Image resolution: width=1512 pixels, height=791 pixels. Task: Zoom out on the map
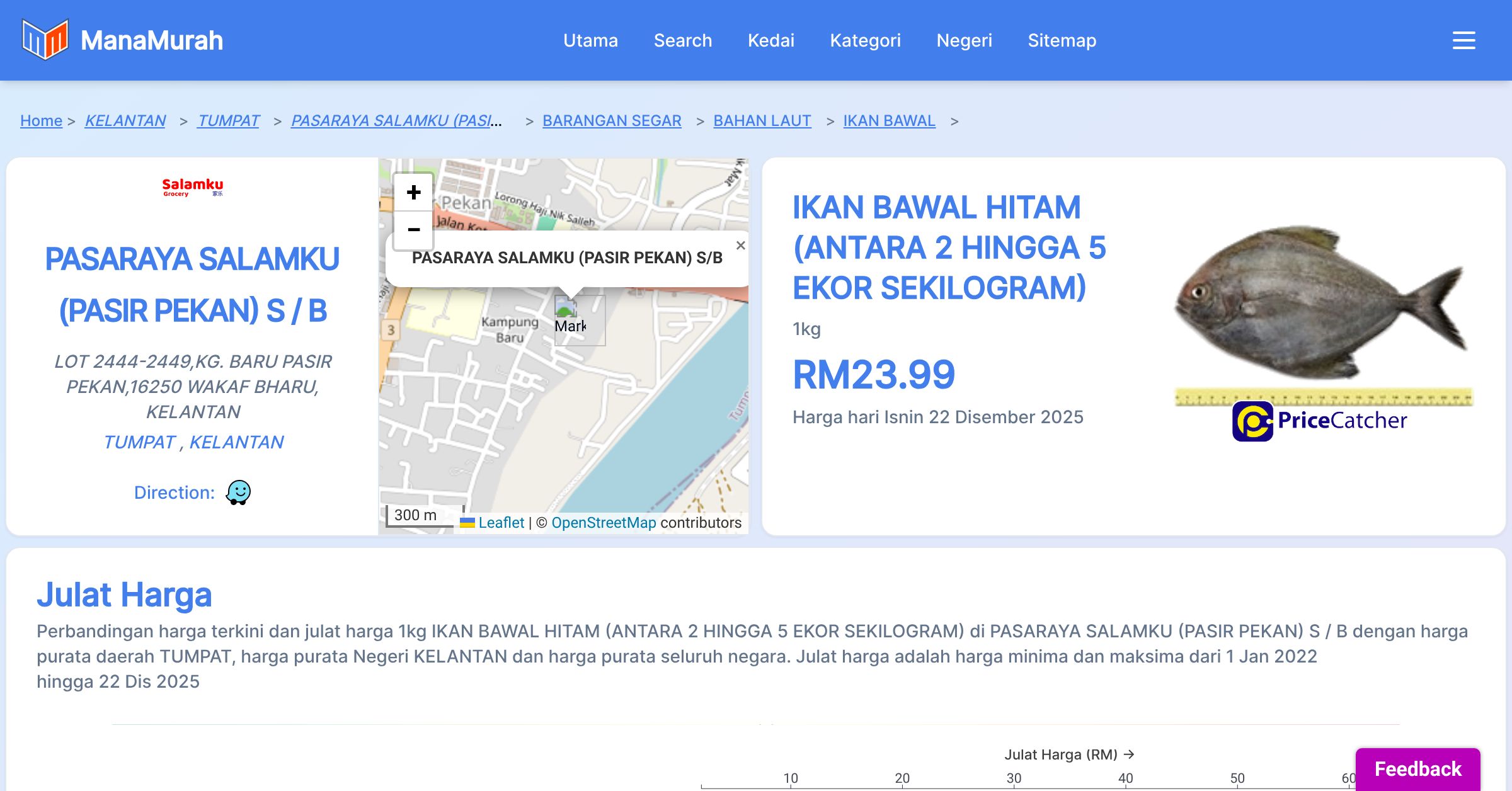(x=413, y=230)
